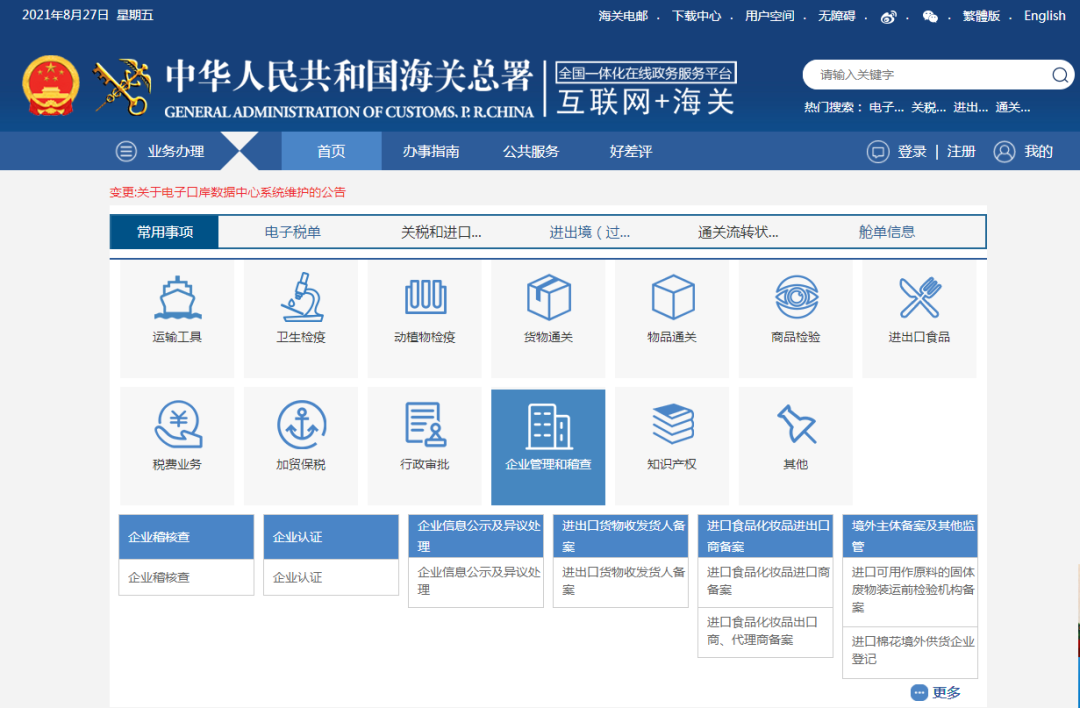Enable 无障碍 accessibility mode

coord(837,16)
